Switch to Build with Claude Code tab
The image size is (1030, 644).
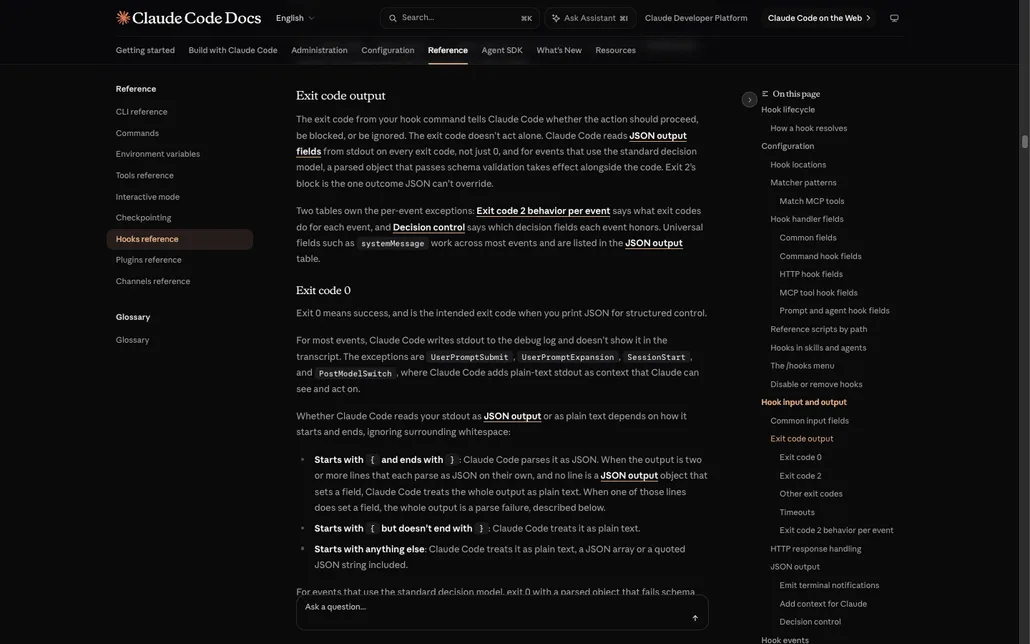click(x=233, y=50)
